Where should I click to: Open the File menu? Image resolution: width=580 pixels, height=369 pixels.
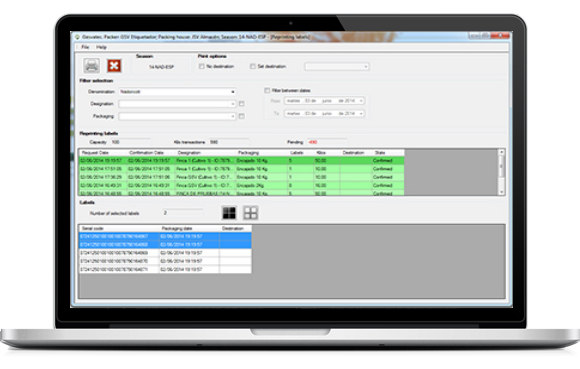(x=85, y=47)
